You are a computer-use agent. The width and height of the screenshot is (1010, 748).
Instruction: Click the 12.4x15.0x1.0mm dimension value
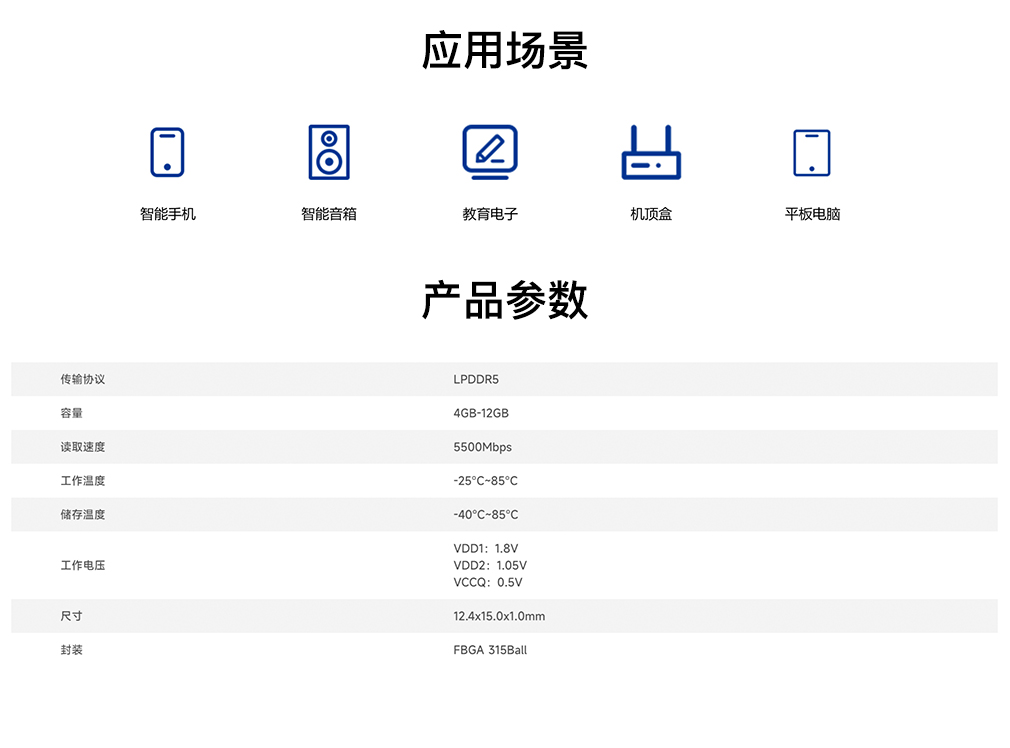click(x=499, y=616)
